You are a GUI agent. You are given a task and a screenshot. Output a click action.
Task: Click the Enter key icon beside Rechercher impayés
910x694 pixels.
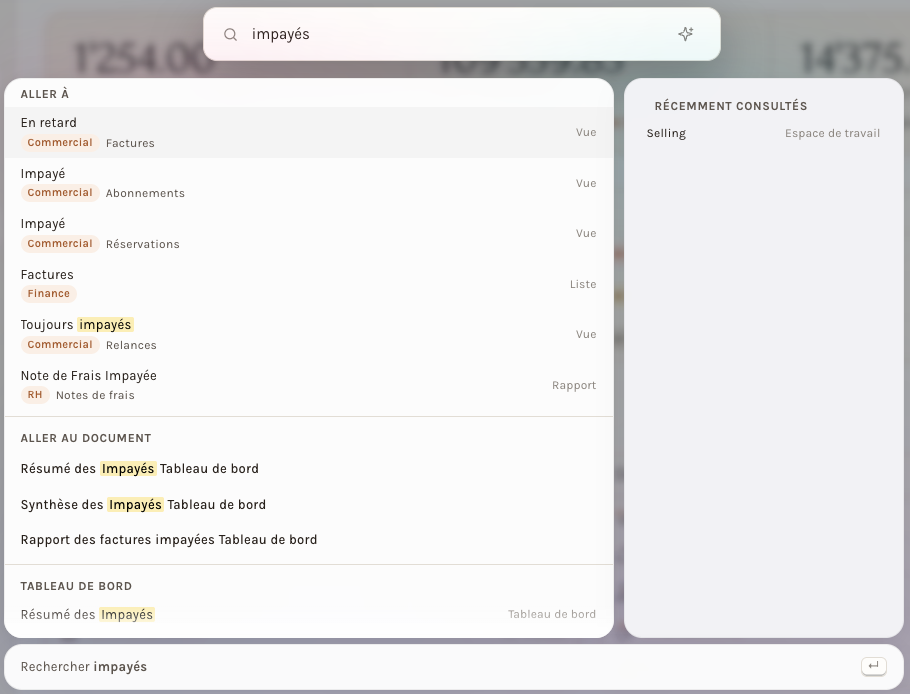click(x=873, y=666)
